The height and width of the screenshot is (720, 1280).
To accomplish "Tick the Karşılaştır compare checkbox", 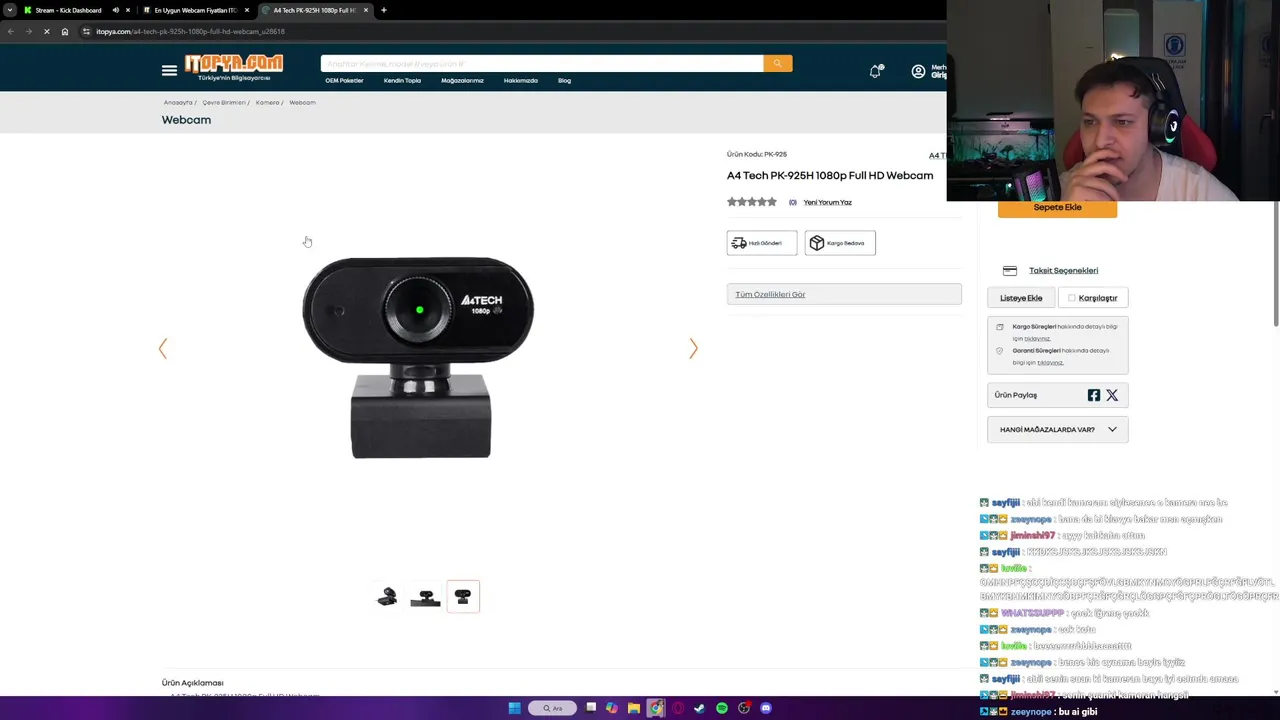I will [x=1072, y=298].
